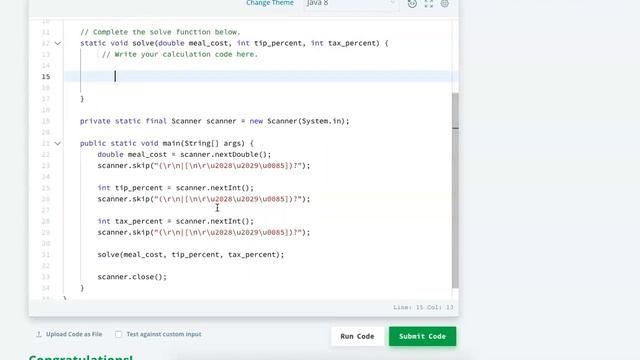Reset code with the restore icon

tap(412, 4)
